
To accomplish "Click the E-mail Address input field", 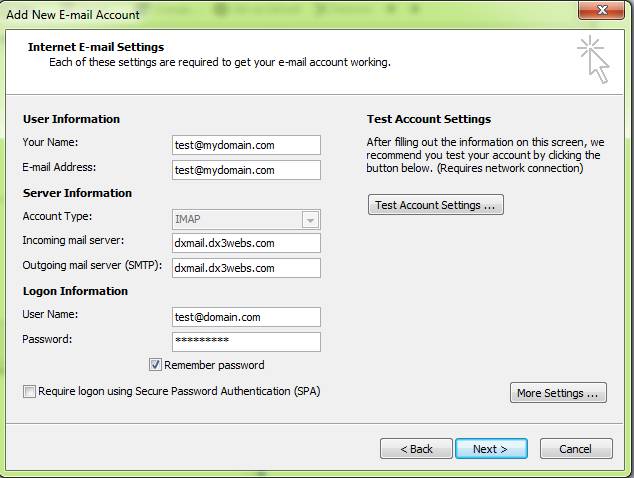I will (x=246, y=170).
